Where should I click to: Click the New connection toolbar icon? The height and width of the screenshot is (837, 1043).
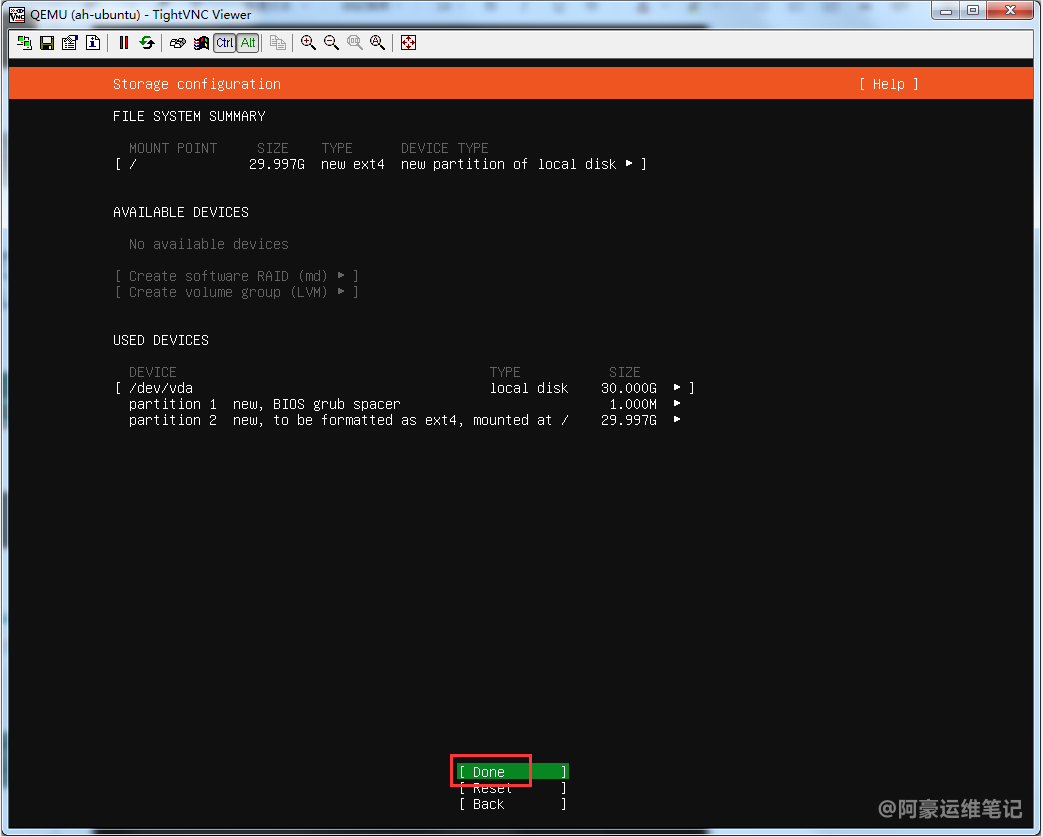(24, 43)
